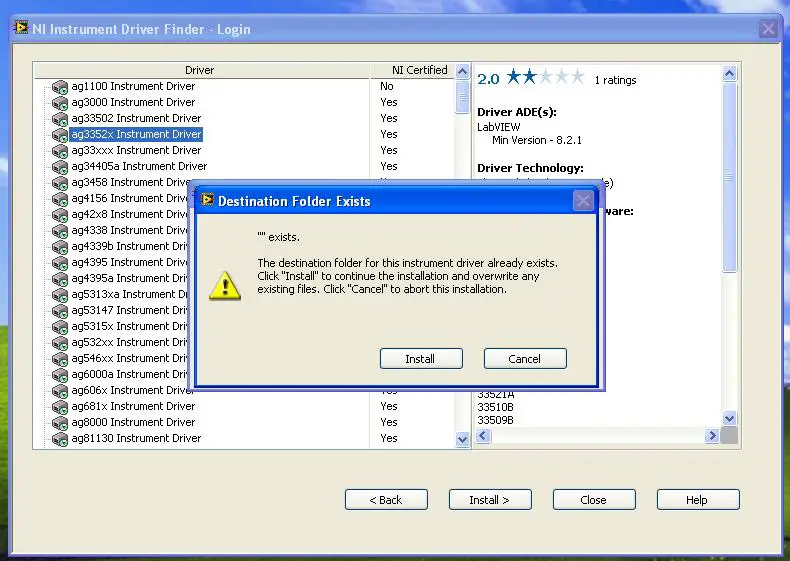Close the Destination Folder Exists dialog
Screen dimensions: 790x561
tap(583, 201)
